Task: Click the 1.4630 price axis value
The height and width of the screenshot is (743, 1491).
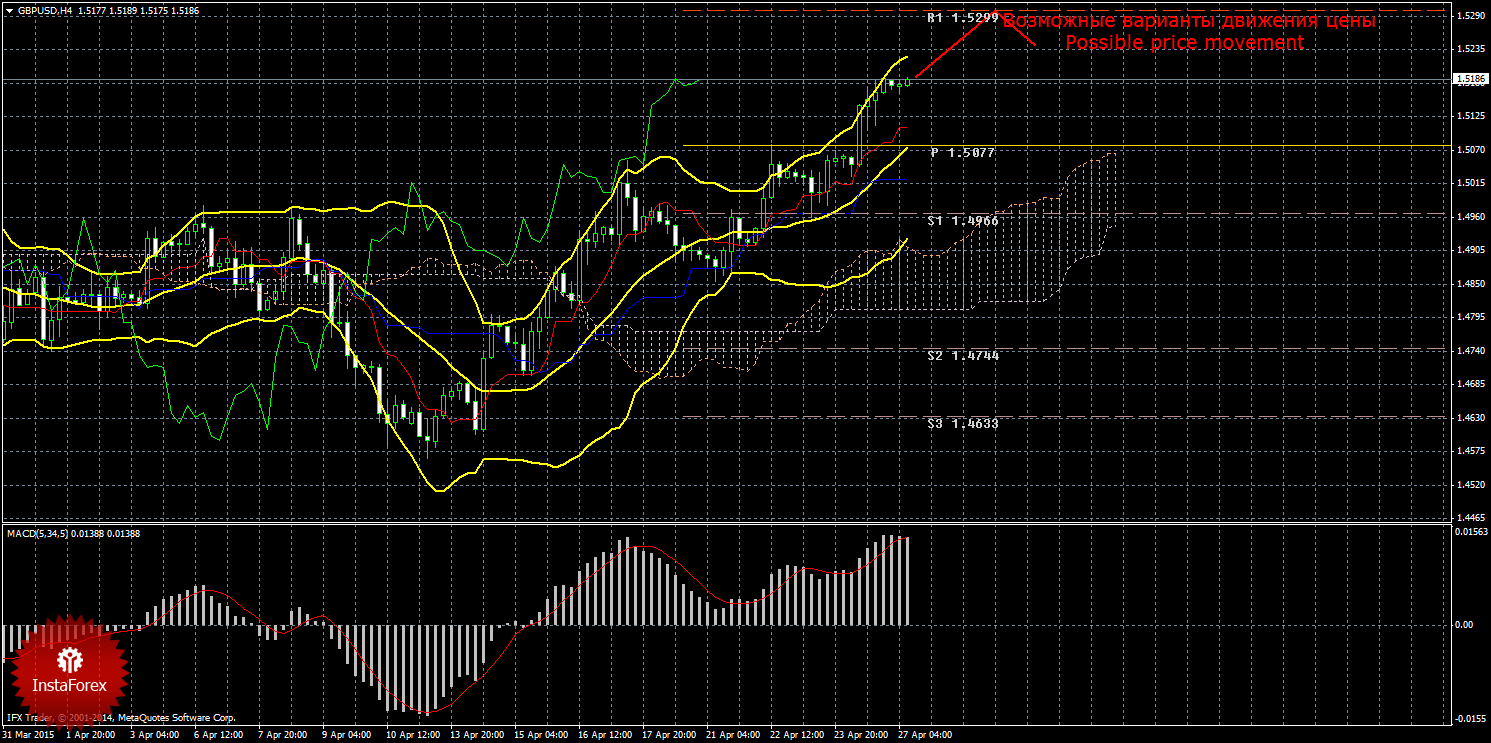Action: tap(1469, 418)
